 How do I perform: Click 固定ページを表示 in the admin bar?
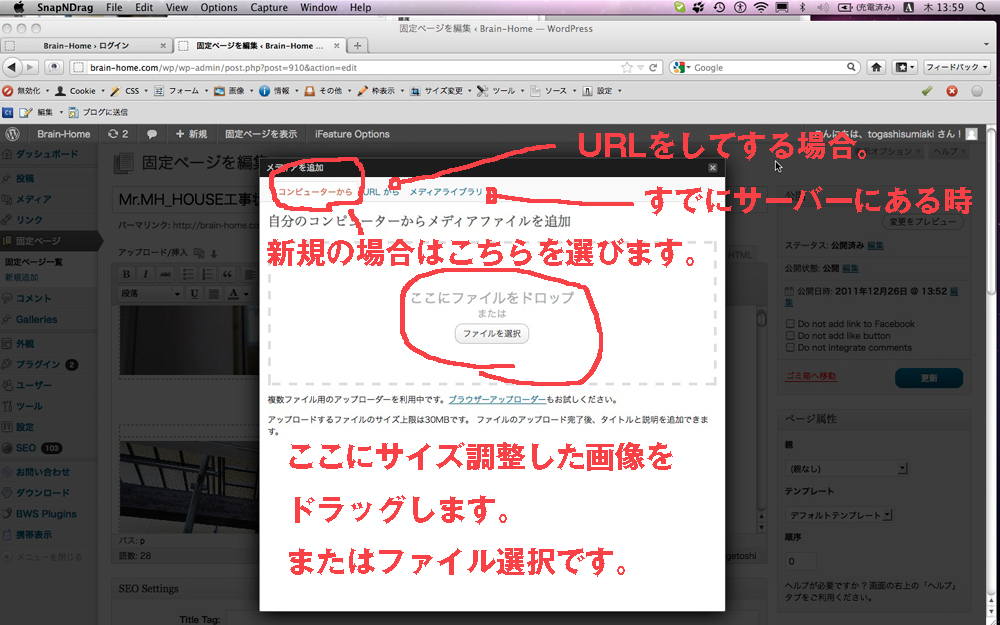point(261,134)
